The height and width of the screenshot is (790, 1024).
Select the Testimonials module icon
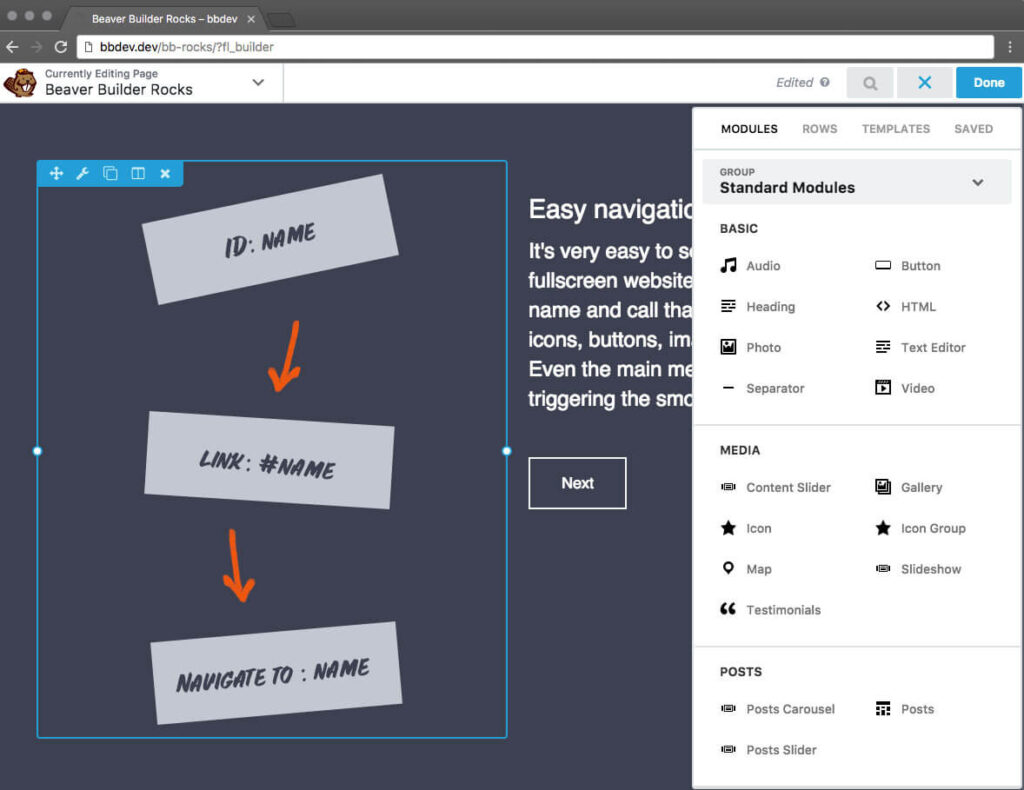(x=783, y=609)
